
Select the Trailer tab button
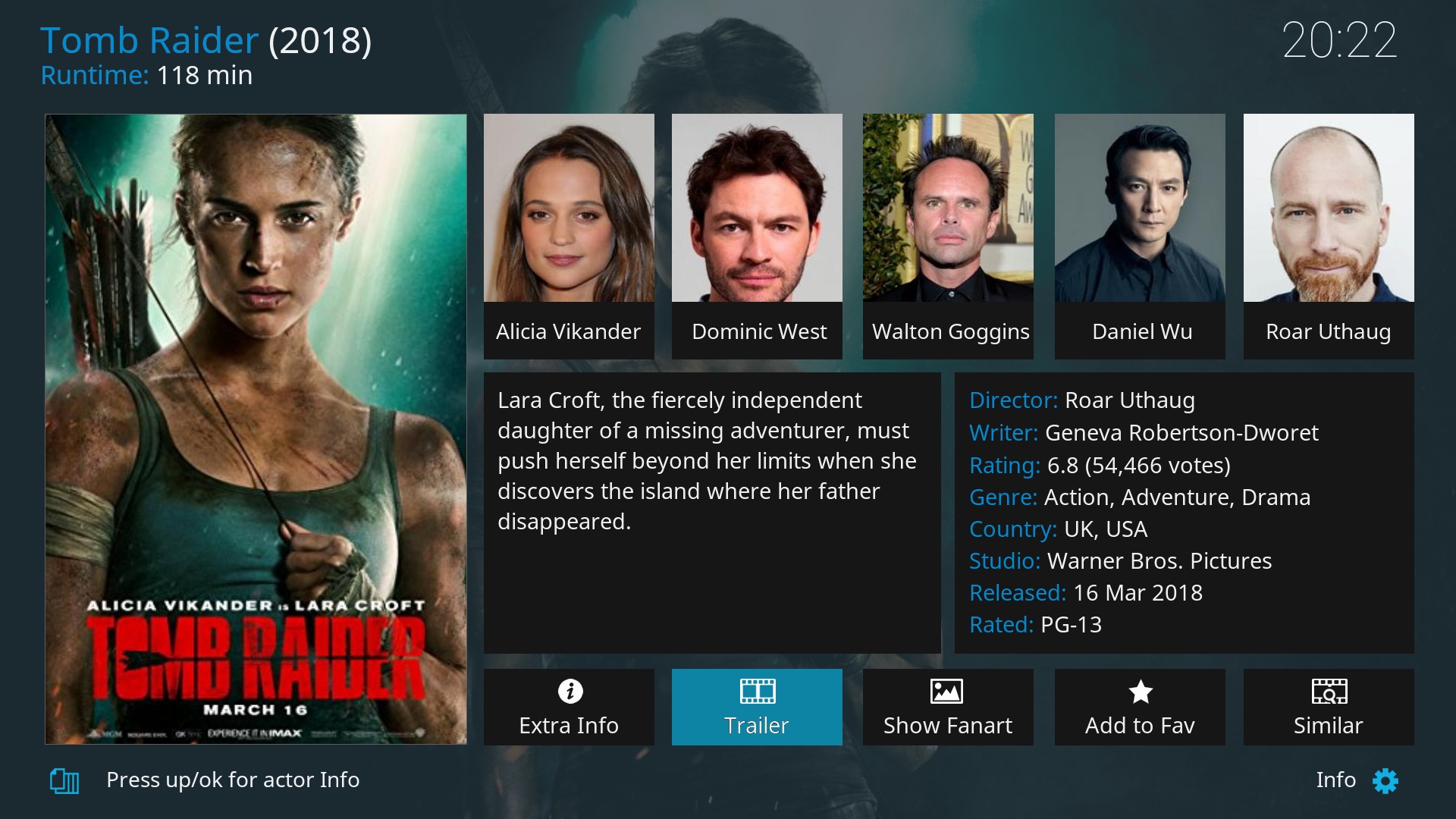(757, 704)
